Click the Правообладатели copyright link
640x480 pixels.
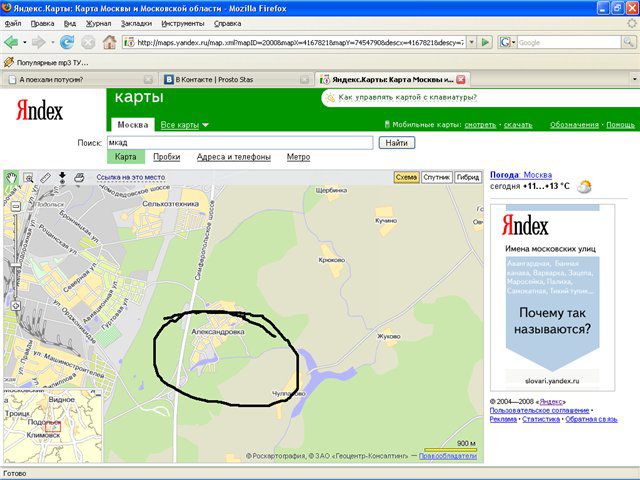point(448,456)
